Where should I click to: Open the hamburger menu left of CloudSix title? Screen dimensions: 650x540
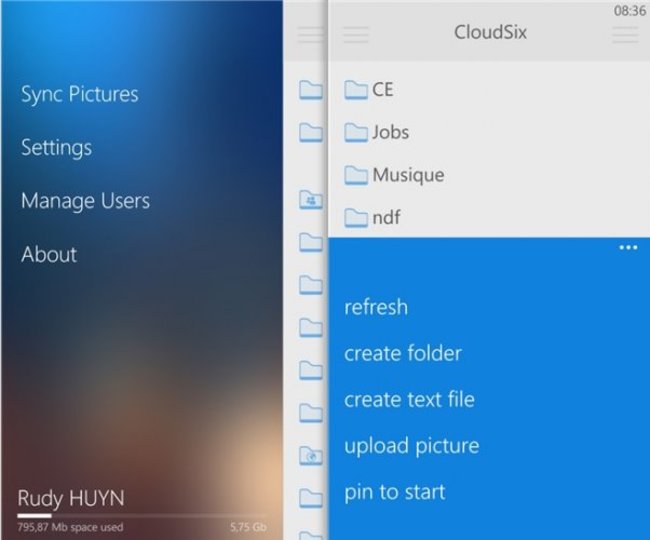[355, 34]
